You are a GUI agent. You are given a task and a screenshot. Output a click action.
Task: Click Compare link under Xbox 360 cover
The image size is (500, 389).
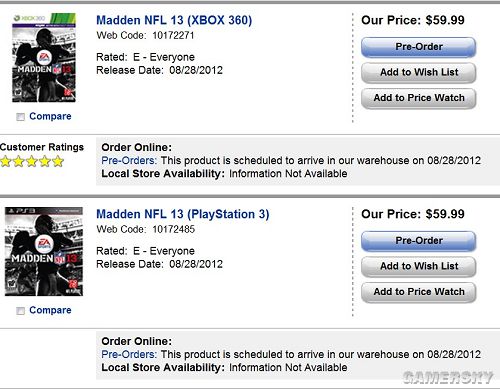tap(50, 116)
